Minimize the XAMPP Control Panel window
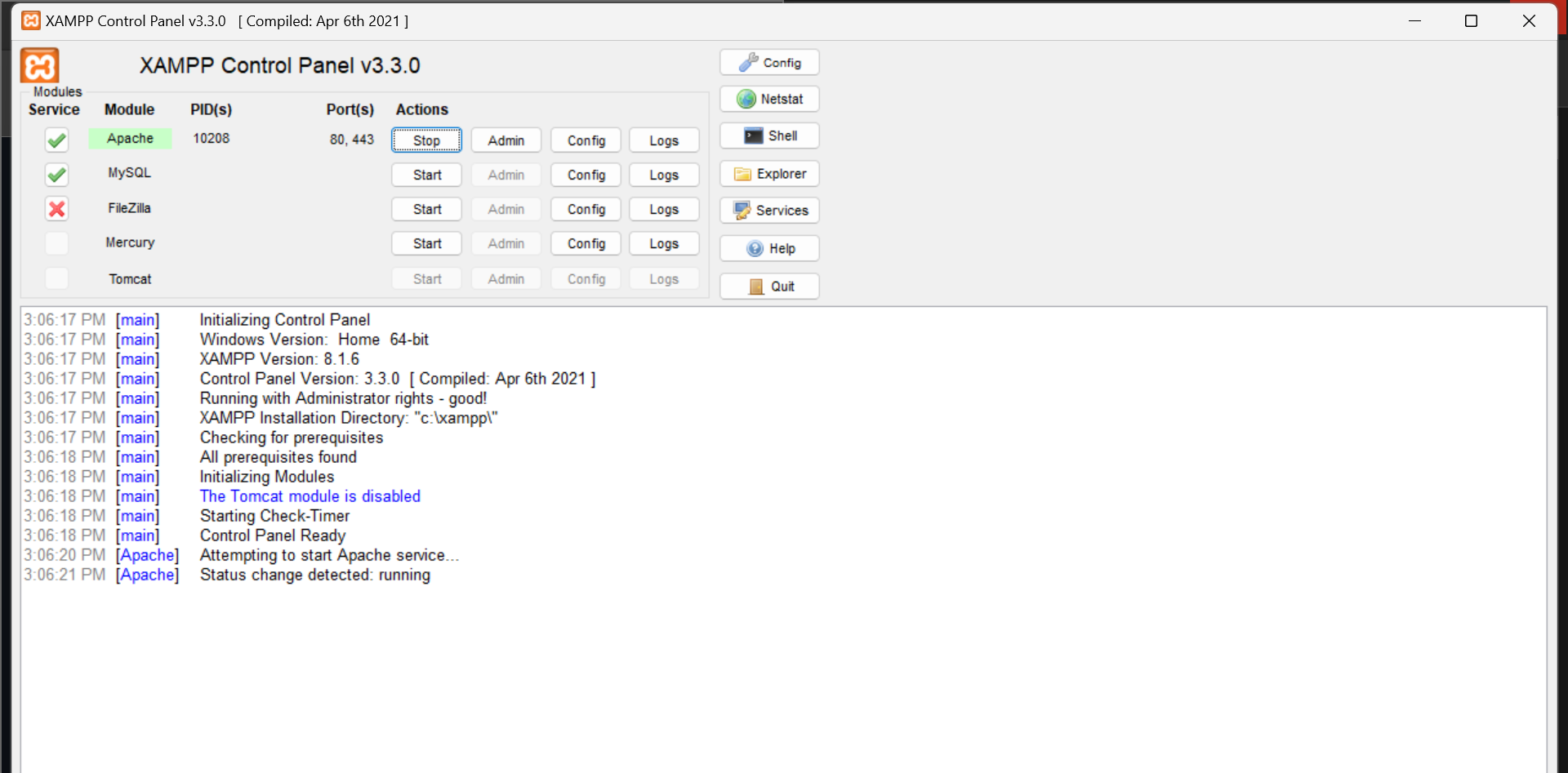Image resolution: width=1568 pixels, height=773 pixels. (1414, 21)
